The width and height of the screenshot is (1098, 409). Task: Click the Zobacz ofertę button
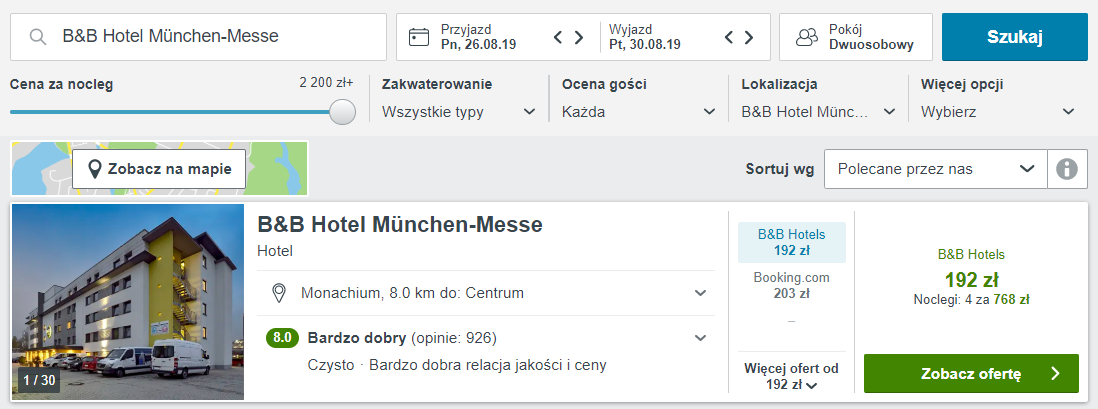(x=970, y=374)
